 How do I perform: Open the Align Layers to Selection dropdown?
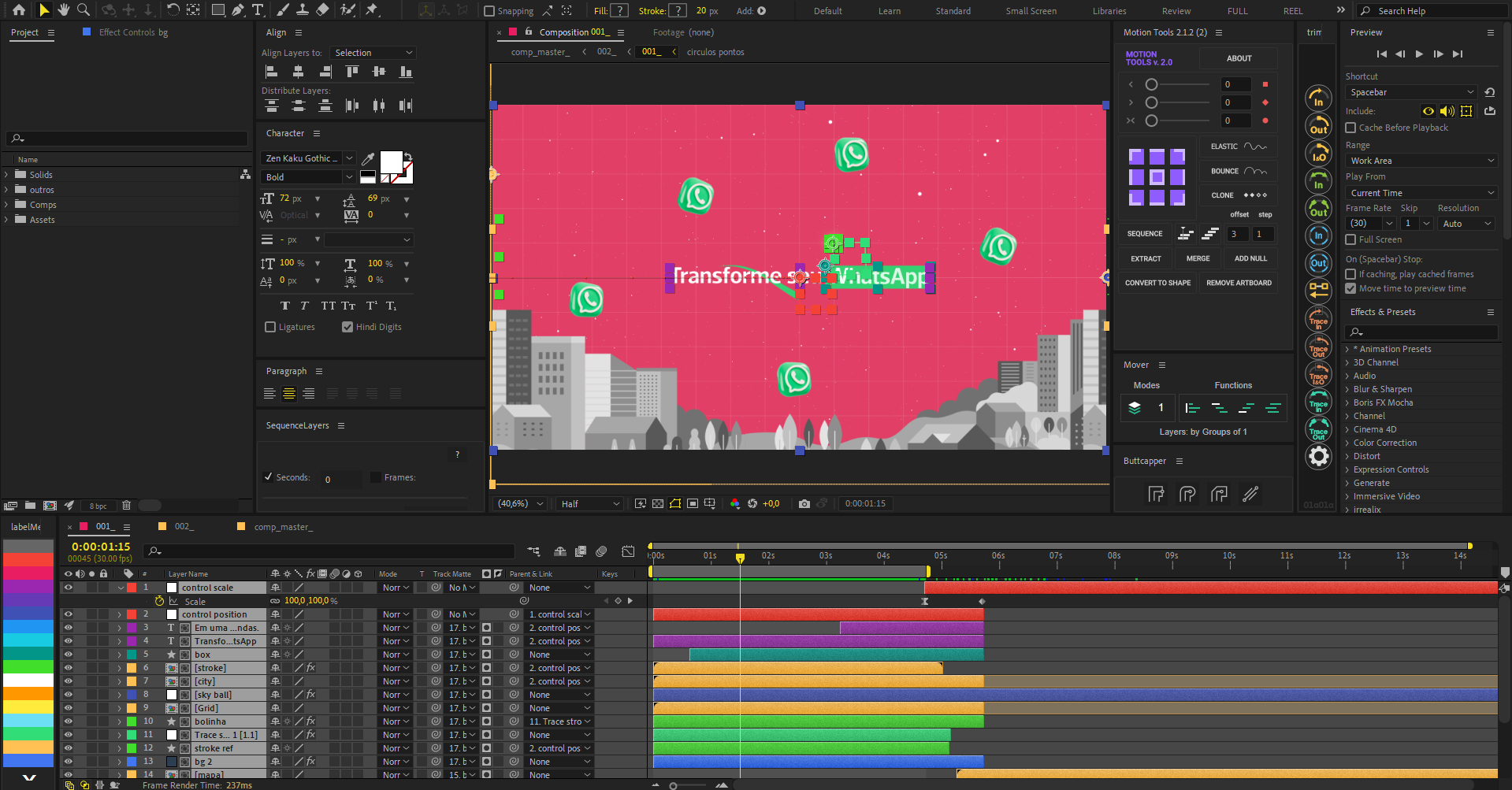373,53
